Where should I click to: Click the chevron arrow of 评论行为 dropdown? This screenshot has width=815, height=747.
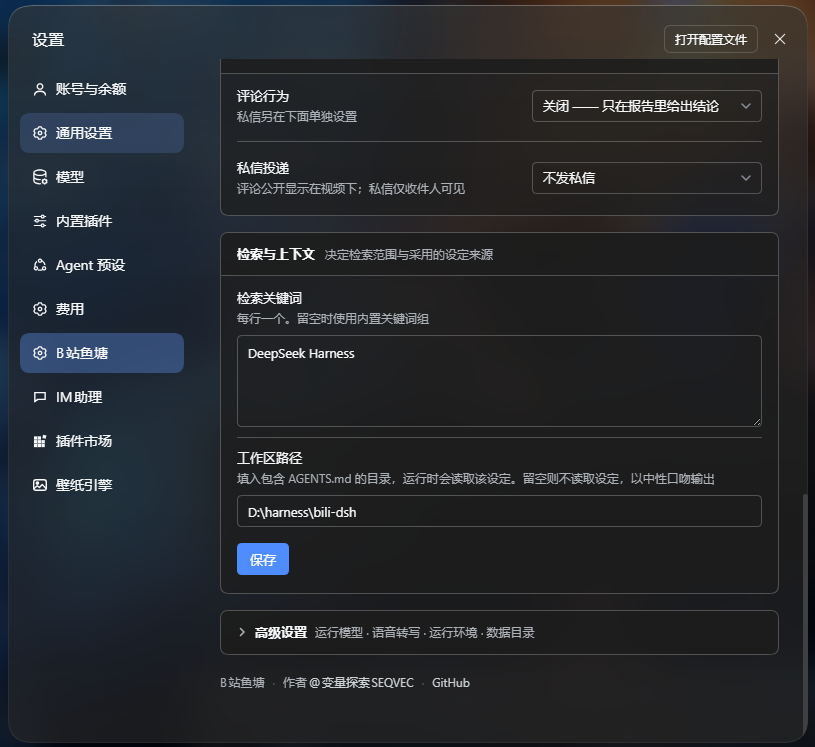746,106
